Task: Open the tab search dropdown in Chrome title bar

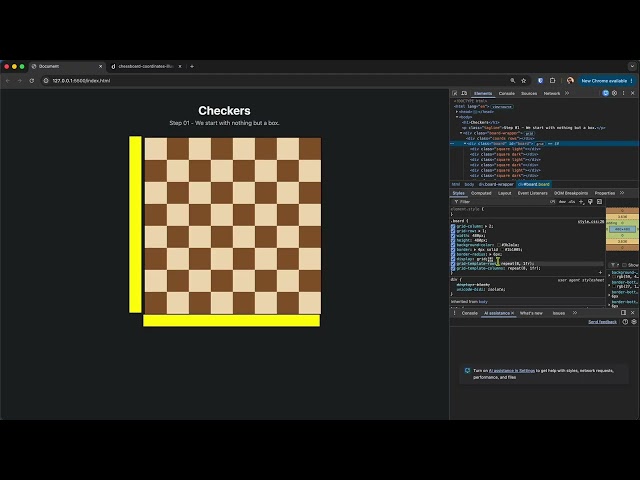Action: coord(632,66)
